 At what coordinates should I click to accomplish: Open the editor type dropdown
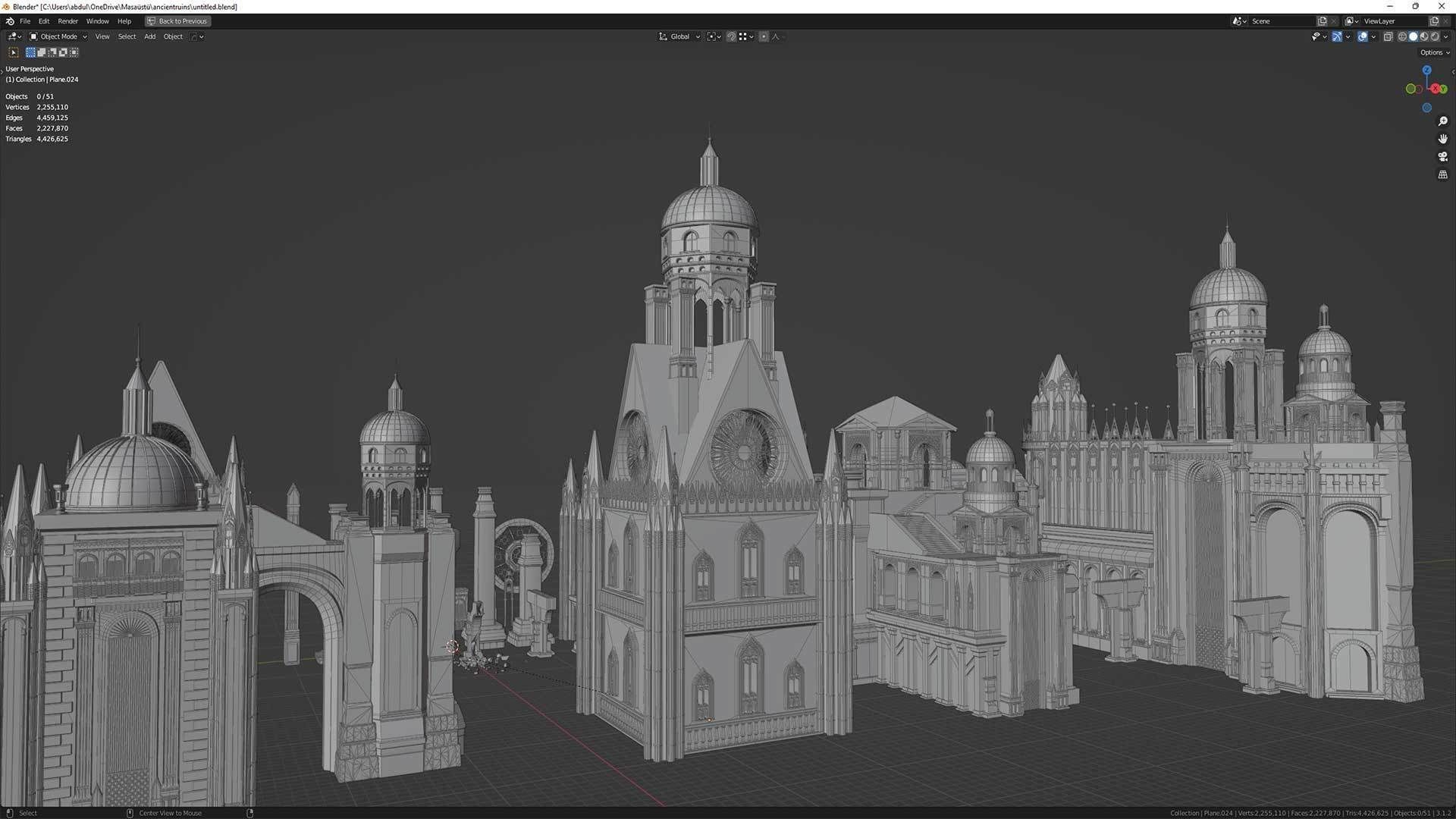point(14,36)
